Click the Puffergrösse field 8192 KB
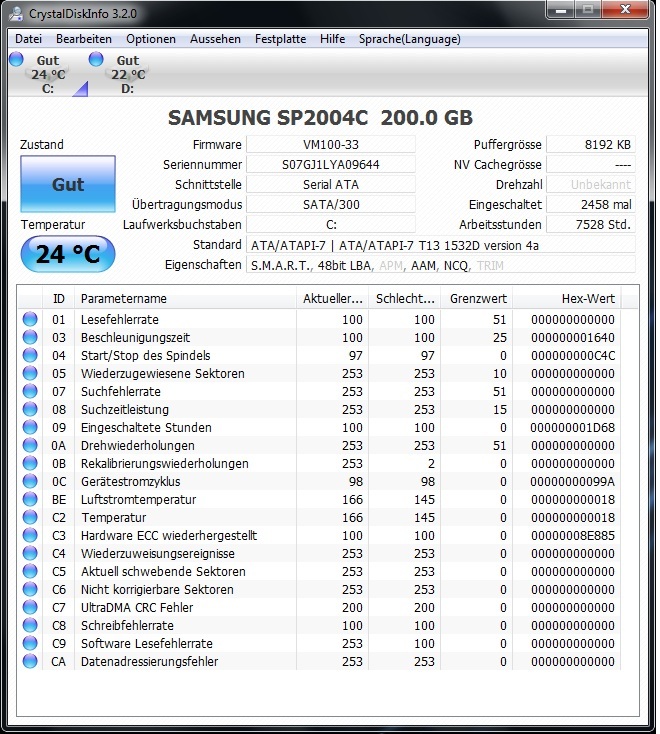The width and height of the screenshot is (660, 734). pyautogui.click(x=591, y=145)
